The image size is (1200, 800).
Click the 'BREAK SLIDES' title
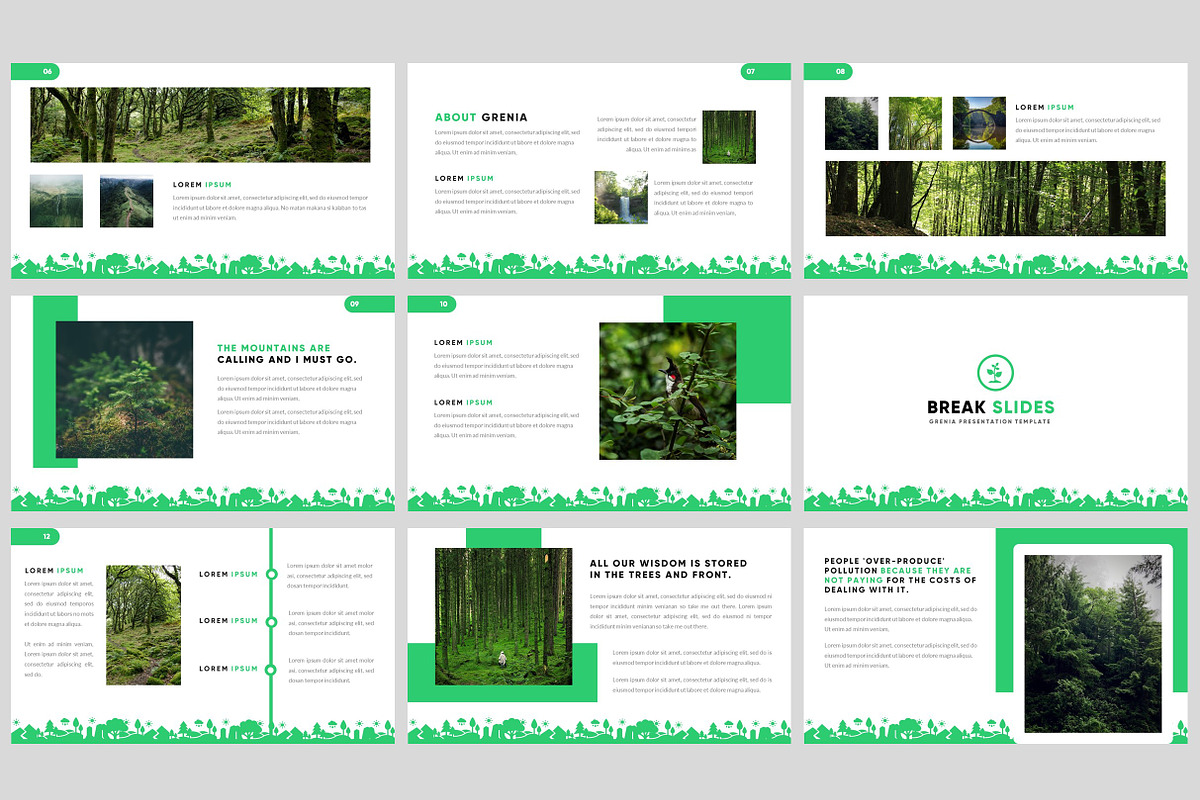[x=991, y=407]
